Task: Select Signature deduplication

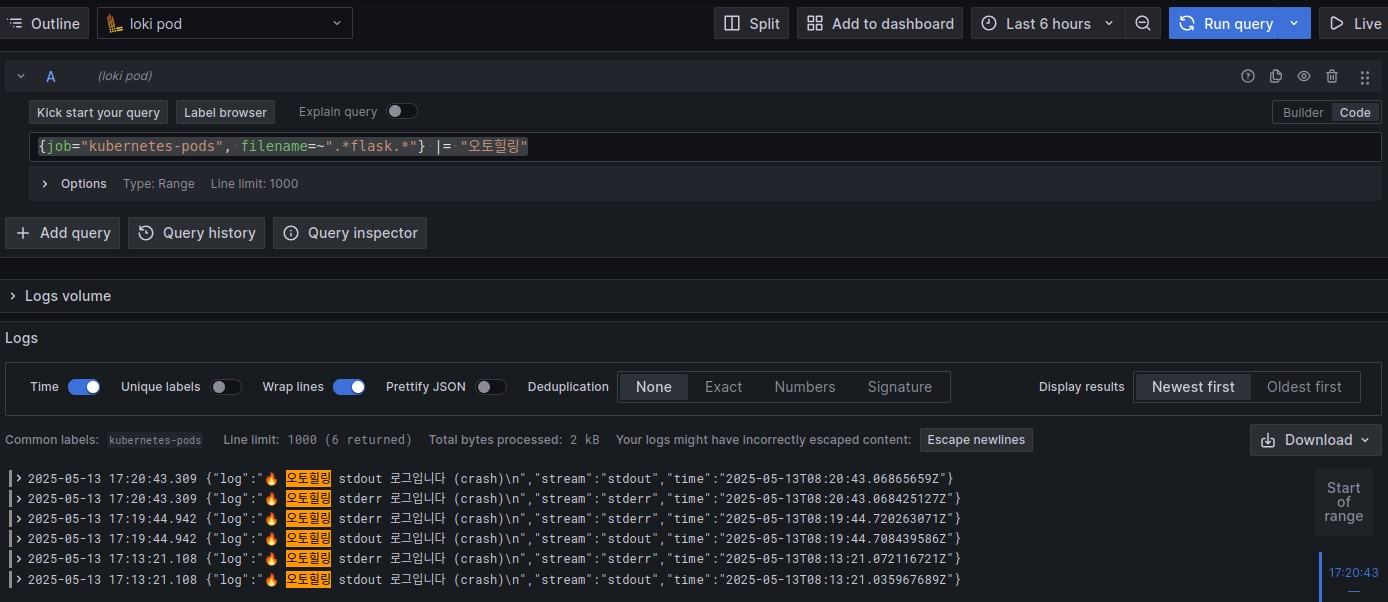Action: click(900, 387)
